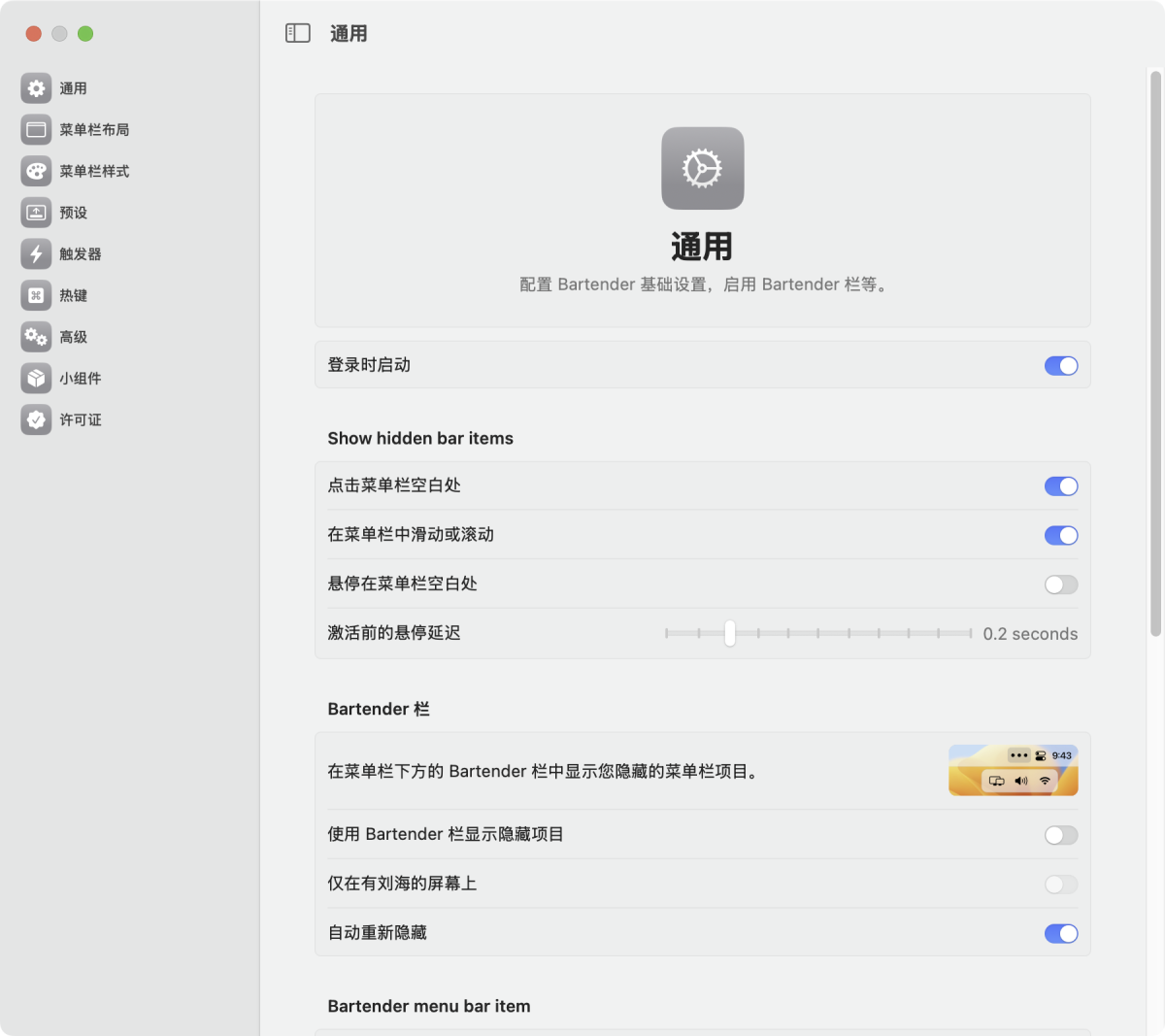Viewport: 1165px width, 1036px height.
Task: Disable the 自动重新隐藏 switch
Action: point(1061,933)
